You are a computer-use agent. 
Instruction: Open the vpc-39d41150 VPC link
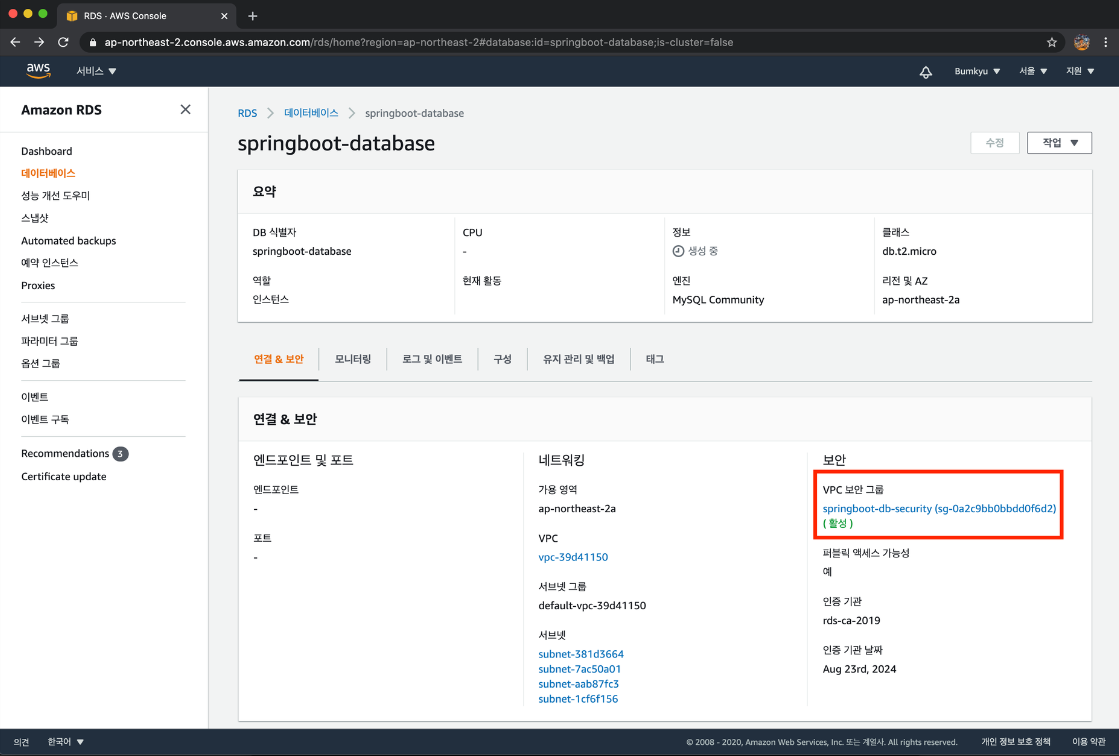pyautogui.click(x=573, y=557)
